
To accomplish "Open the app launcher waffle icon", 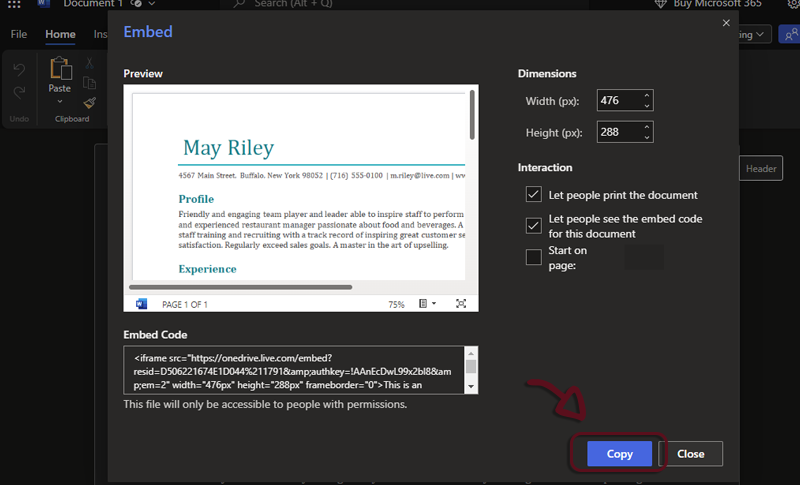I will pyautogui.click(x=14, y=5).
